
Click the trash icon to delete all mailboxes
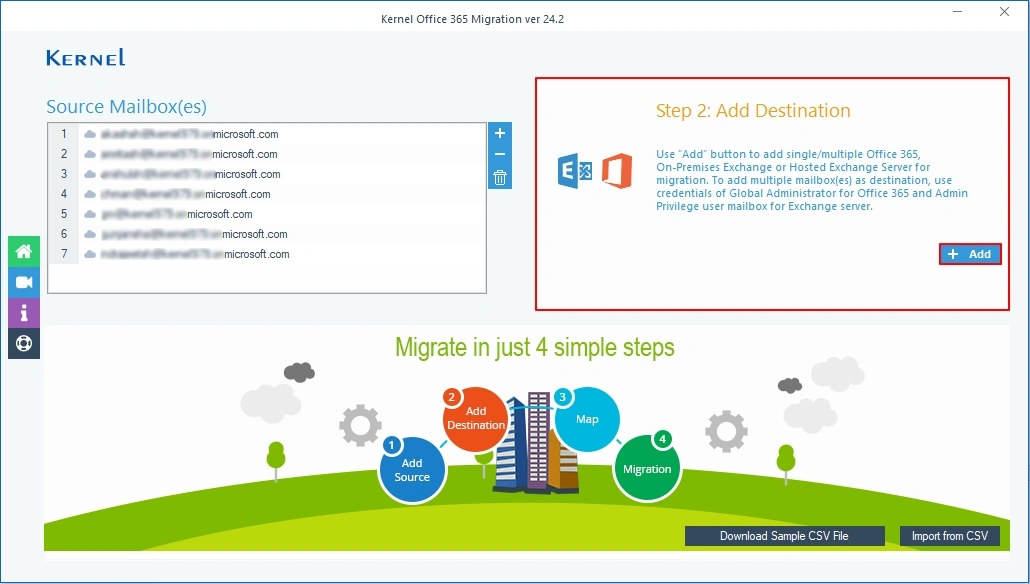coord(499,176)
